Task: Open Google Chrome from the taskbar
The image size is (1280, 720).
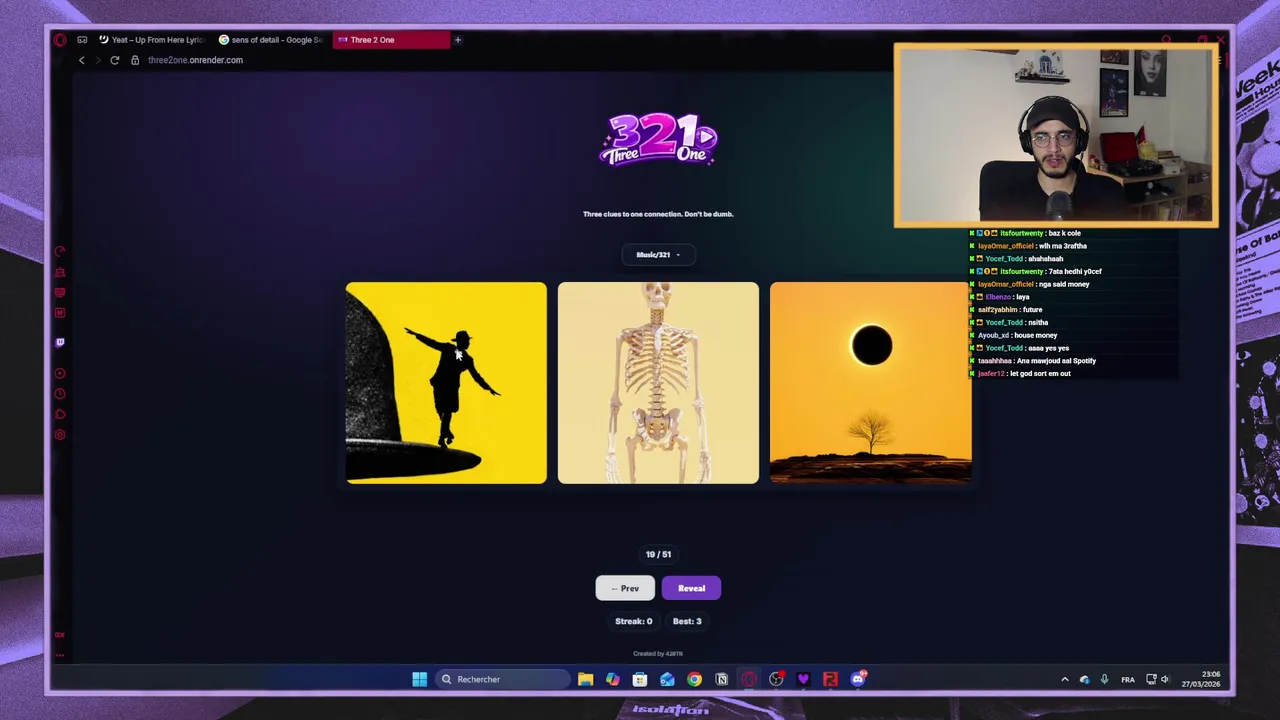Action: click(694, 679)
